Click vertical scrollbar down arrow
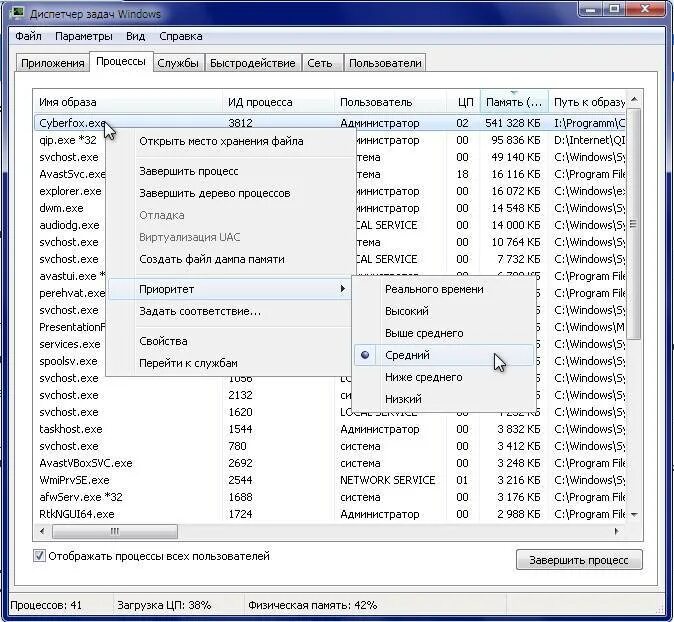 click(634, 514)
